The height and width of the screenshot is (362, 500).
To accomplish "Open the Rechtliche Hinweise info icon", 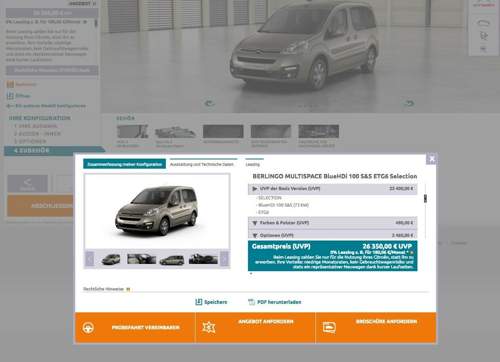I will [128, 289].
